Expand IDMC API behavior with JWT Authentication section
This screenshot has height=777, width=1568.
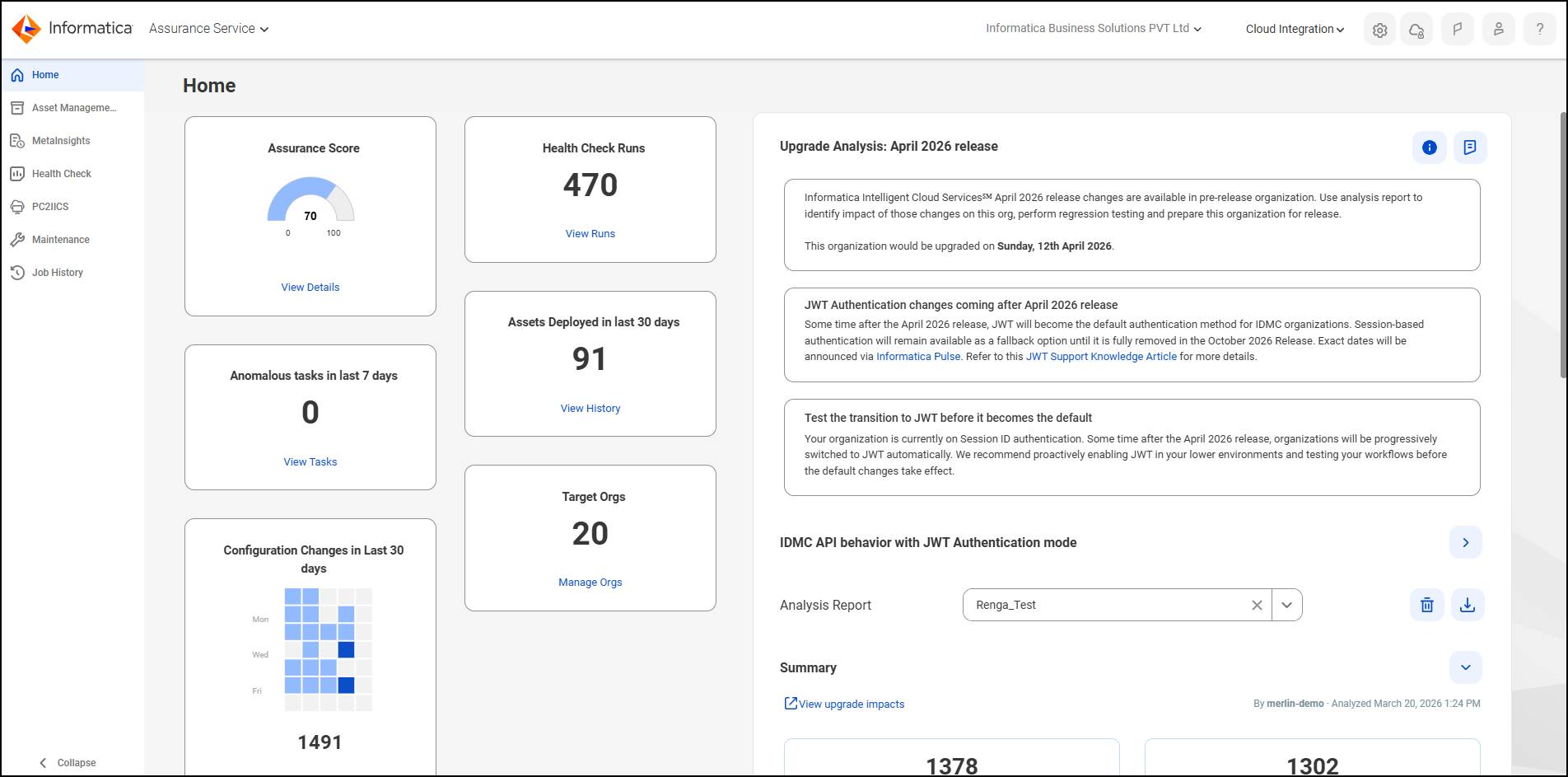click(1466, 542)
